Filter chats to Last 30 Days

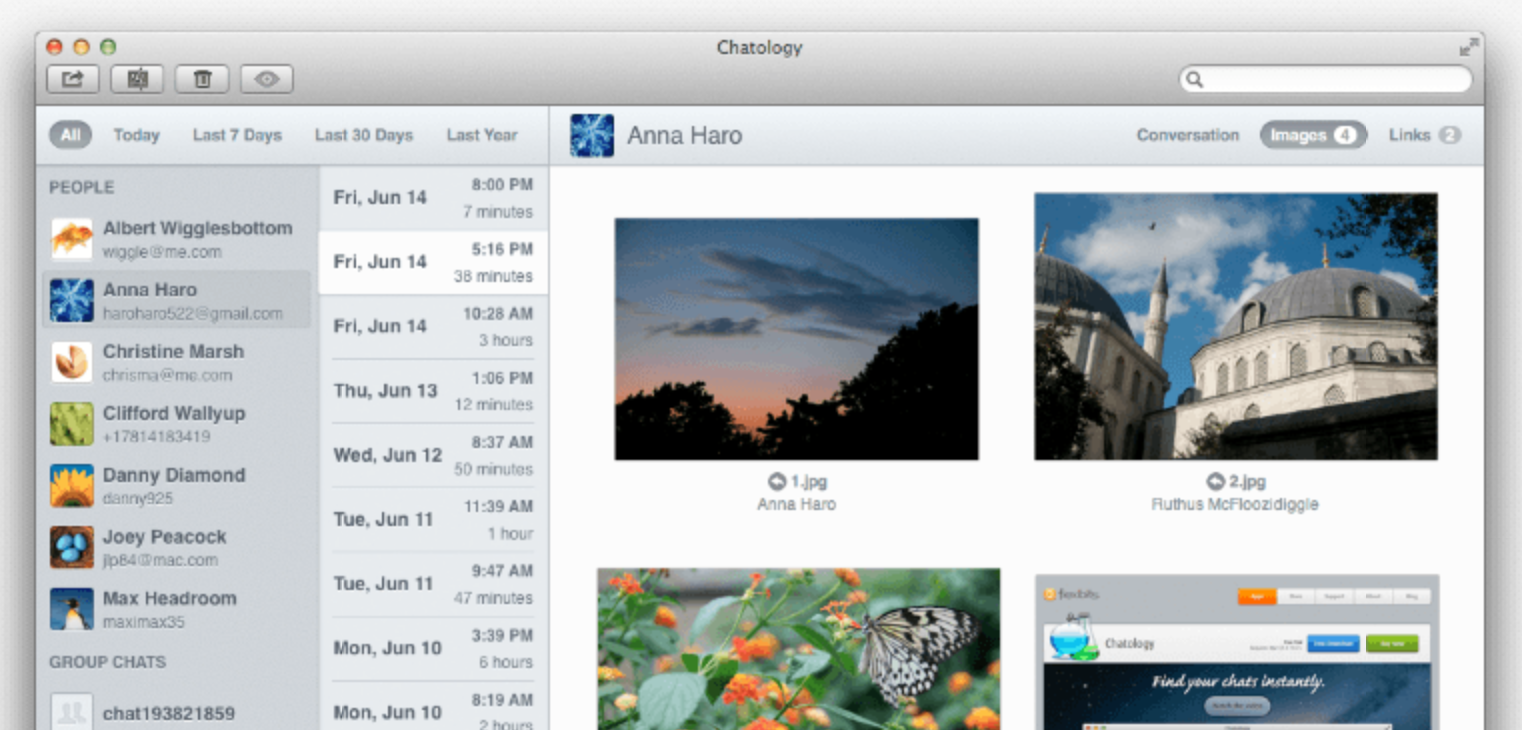click(x=364, y=135)
